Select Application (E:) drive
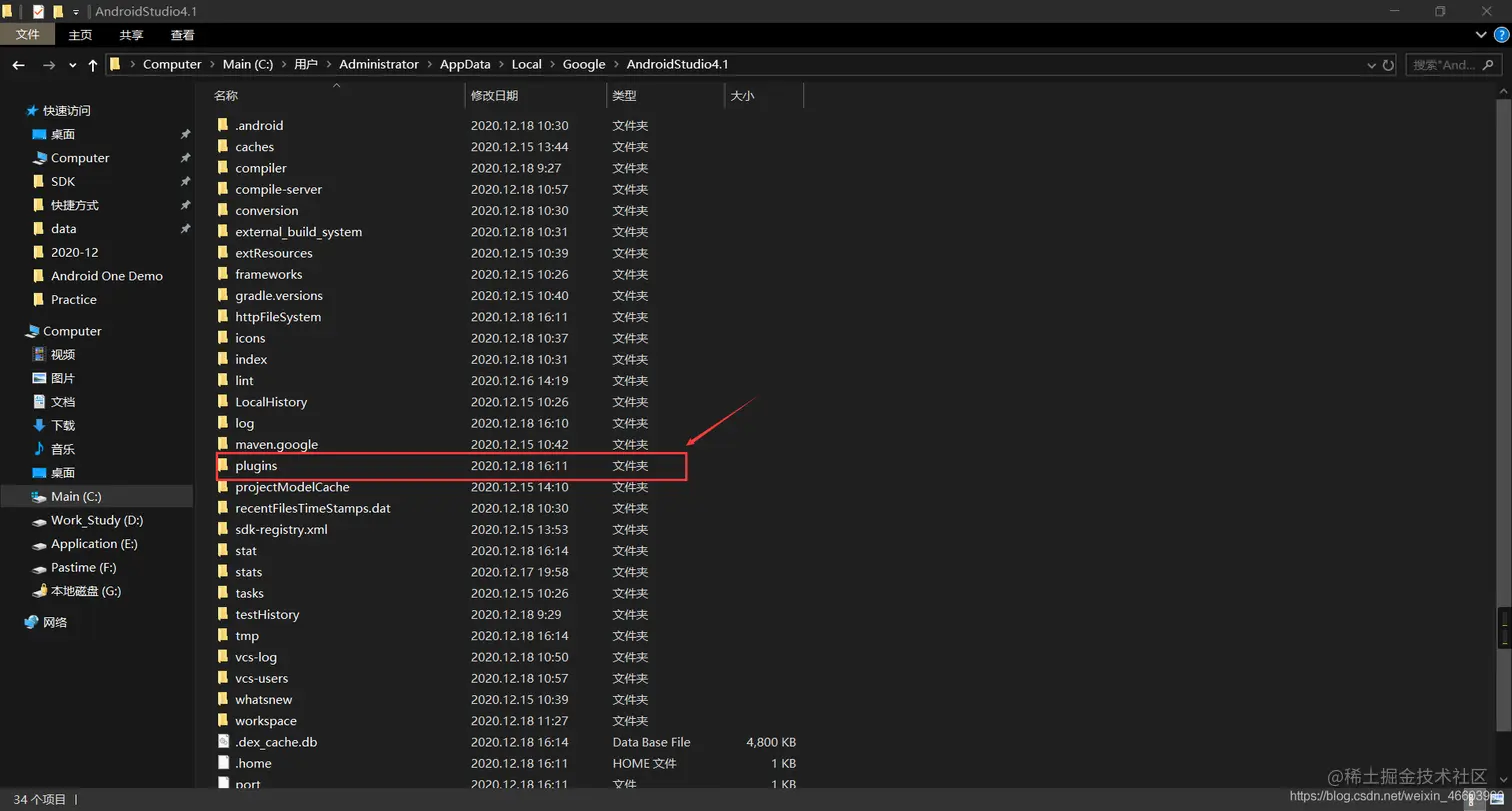Screen dimensions: 1512x811 click(94, 544)
